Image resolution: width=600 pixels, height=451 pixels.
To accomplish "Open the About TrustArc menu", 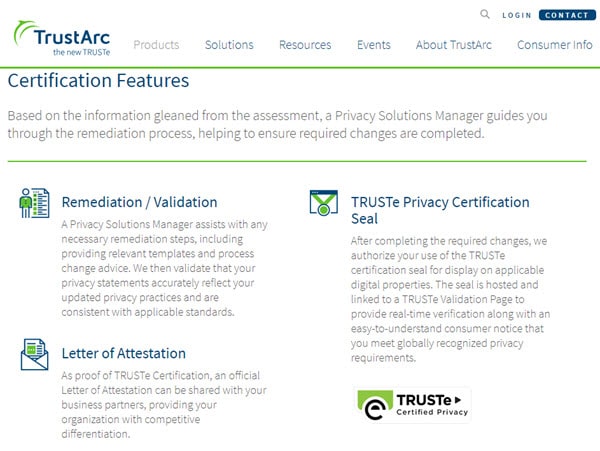I will 453,45.
